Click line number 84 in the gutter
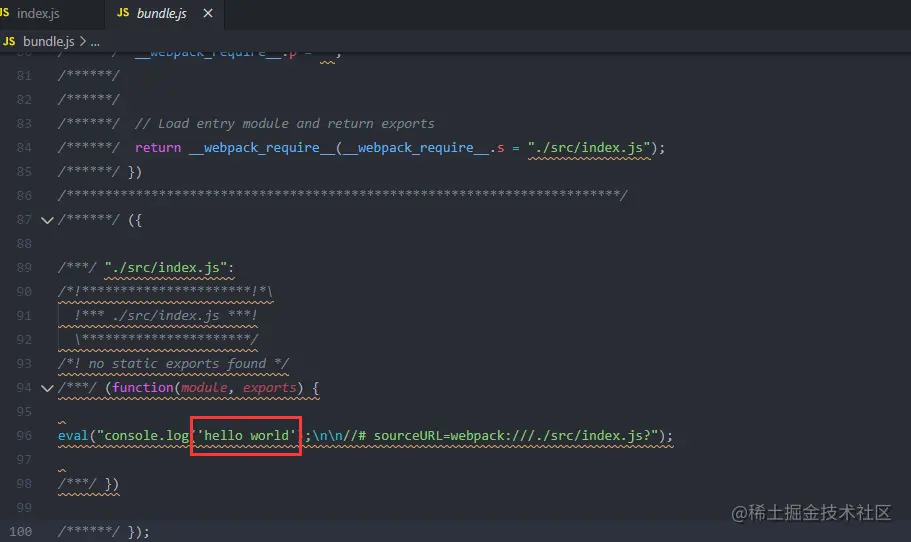 pos(24,148)
